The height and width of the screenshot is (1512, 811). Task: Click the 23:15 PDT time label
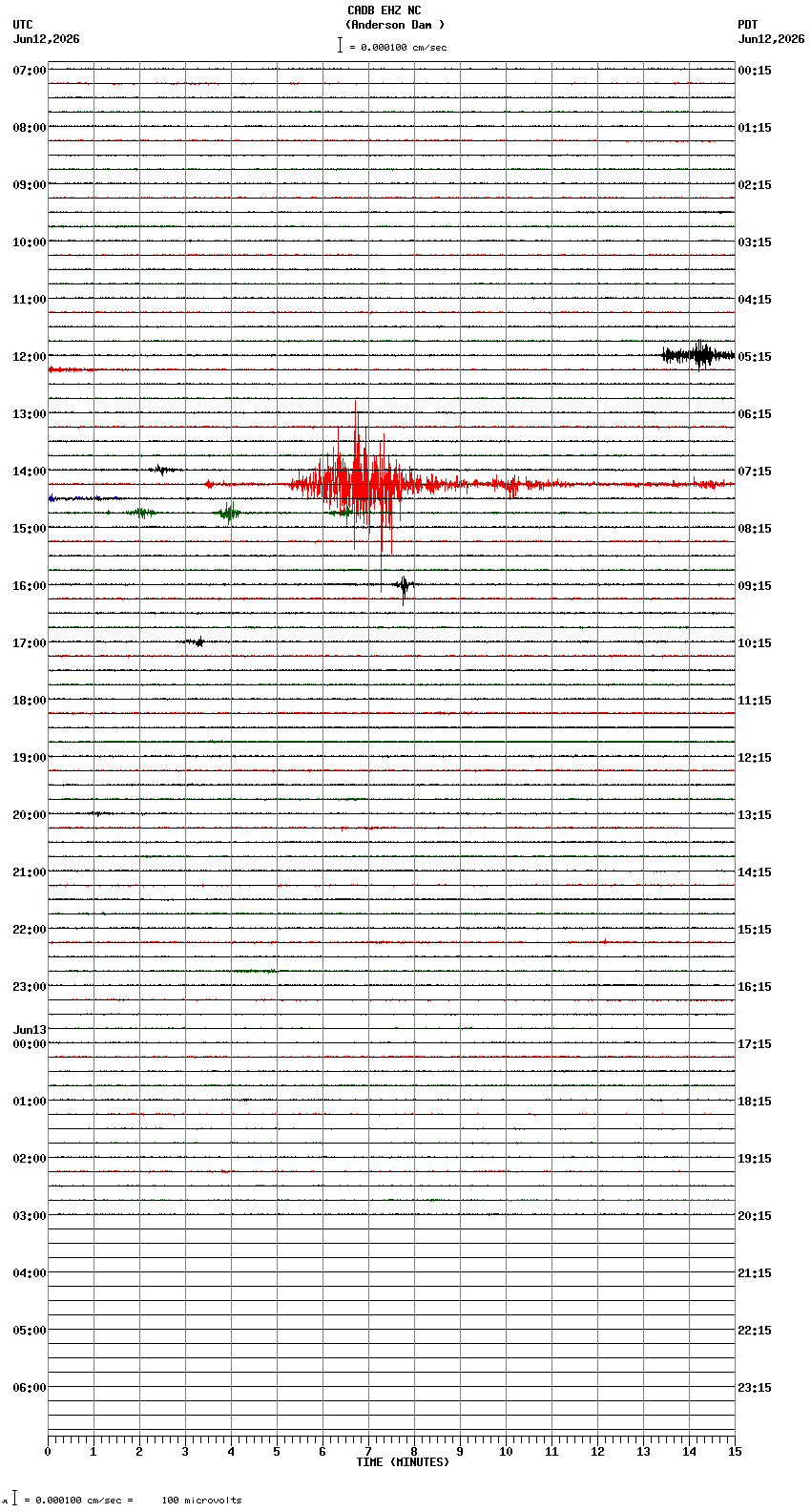(x=755, y=1388)
